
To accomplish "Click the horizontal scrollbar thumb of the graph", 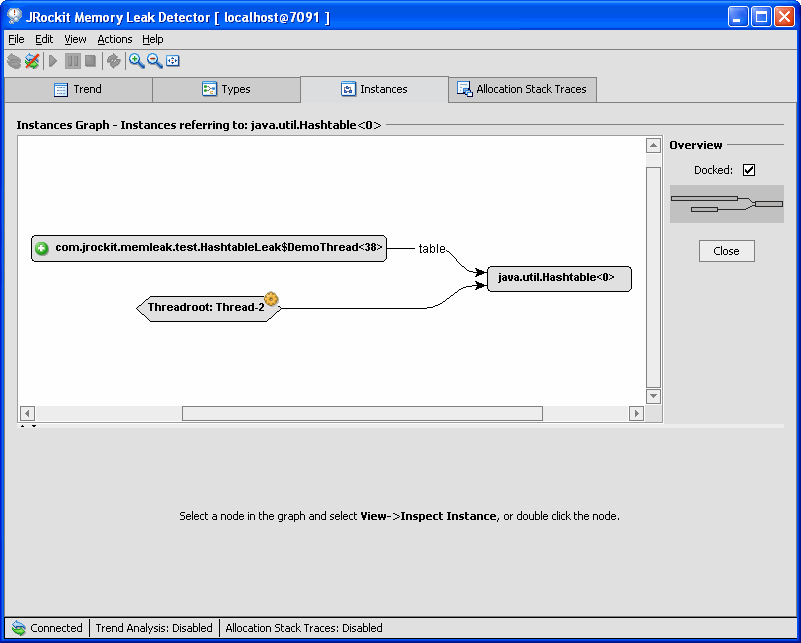I will (362, 413).
